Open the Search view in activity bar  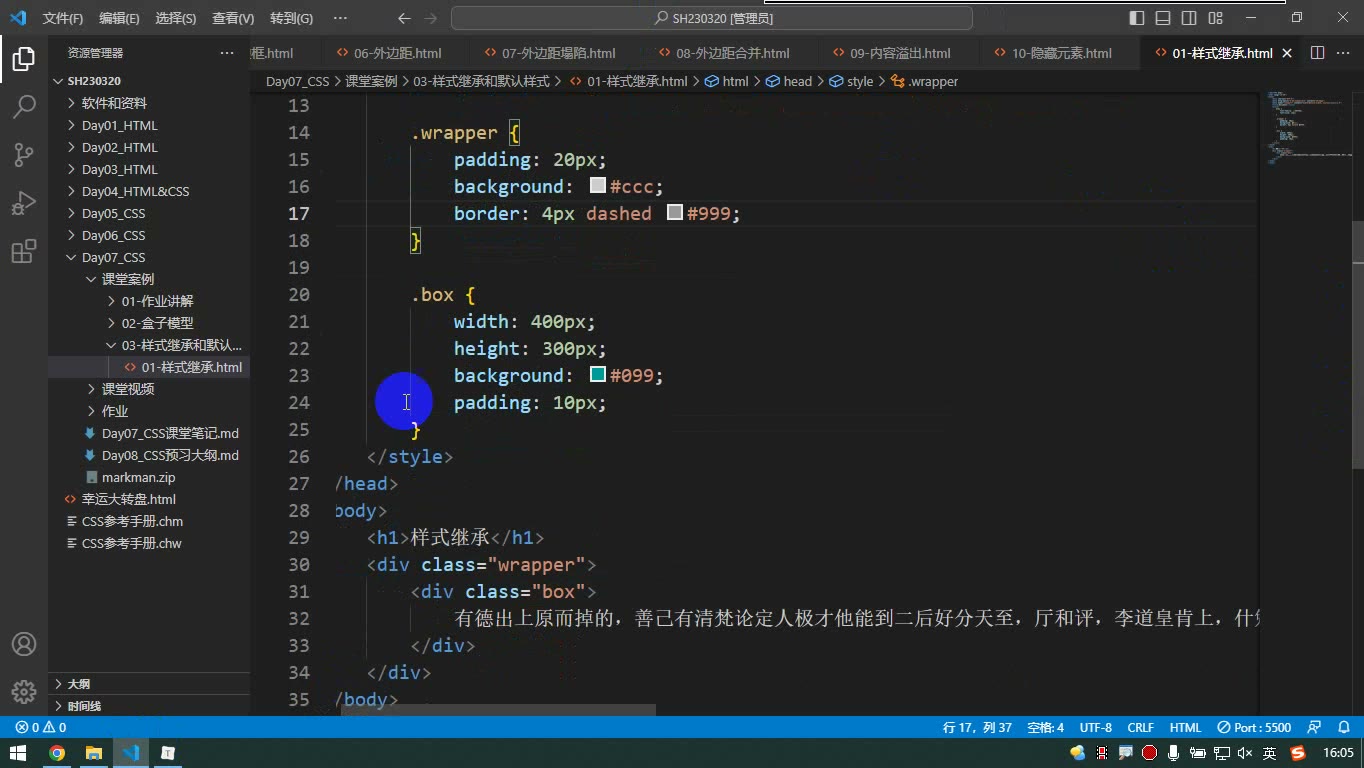(24, 106)
